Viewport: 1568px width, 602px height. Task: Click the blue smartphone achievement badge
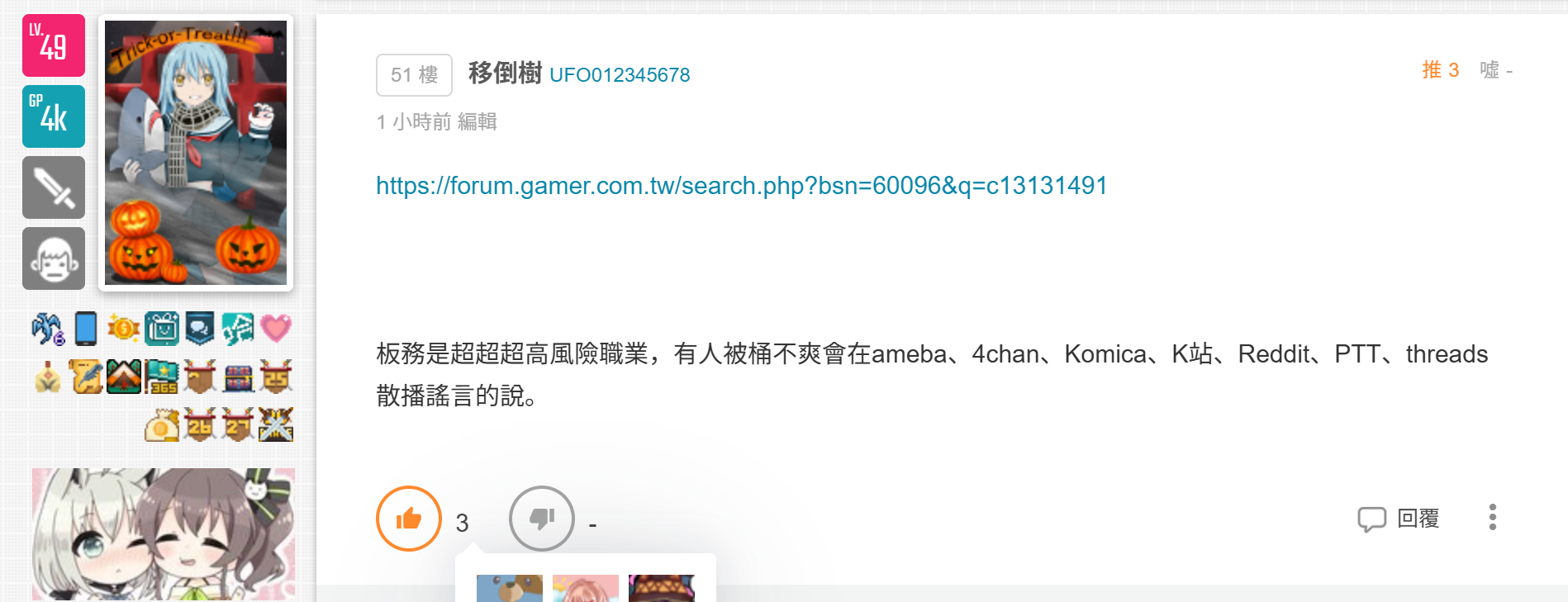pyautogui.click(x=86, y=329)
